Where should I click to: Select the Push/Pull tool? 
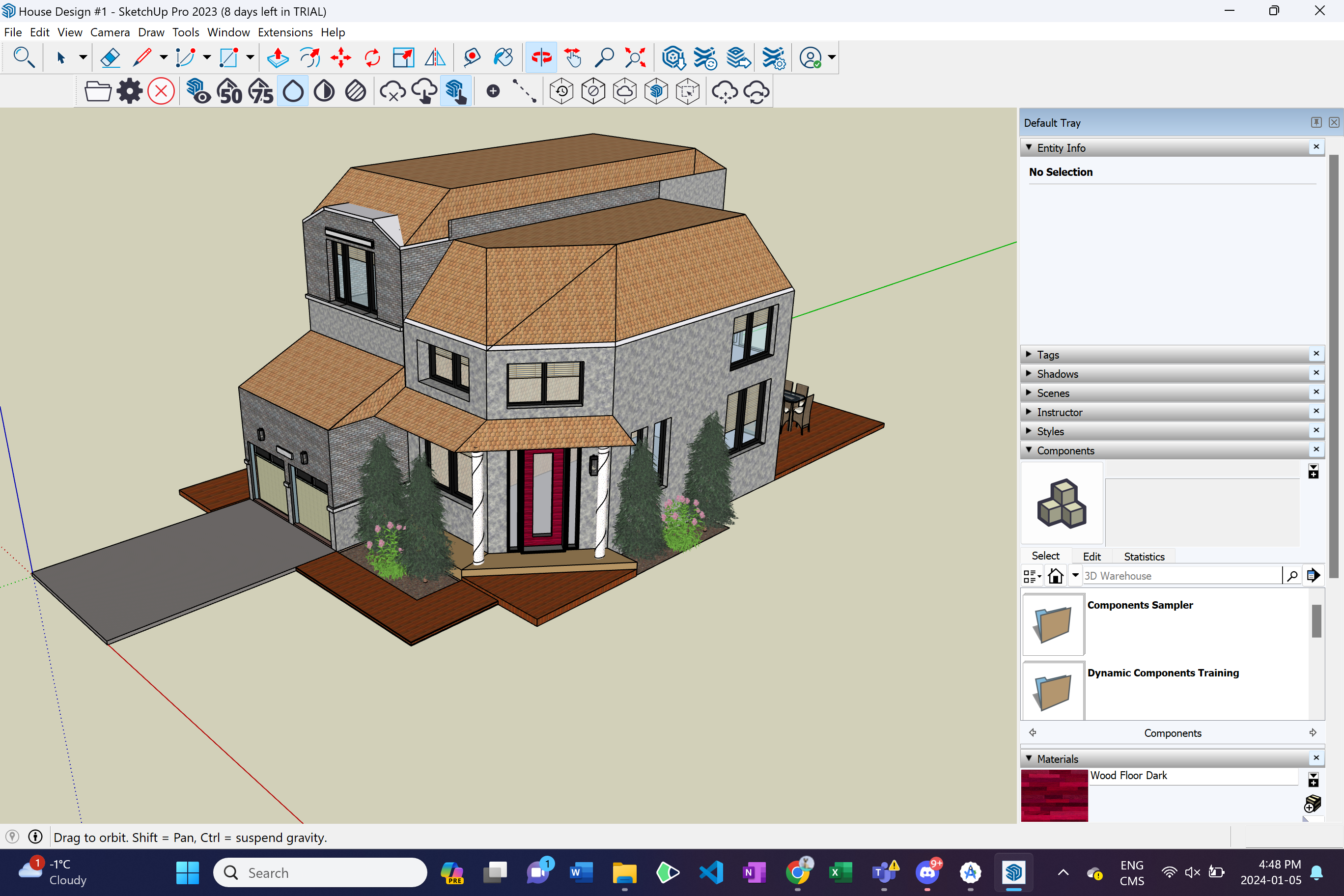278,57
